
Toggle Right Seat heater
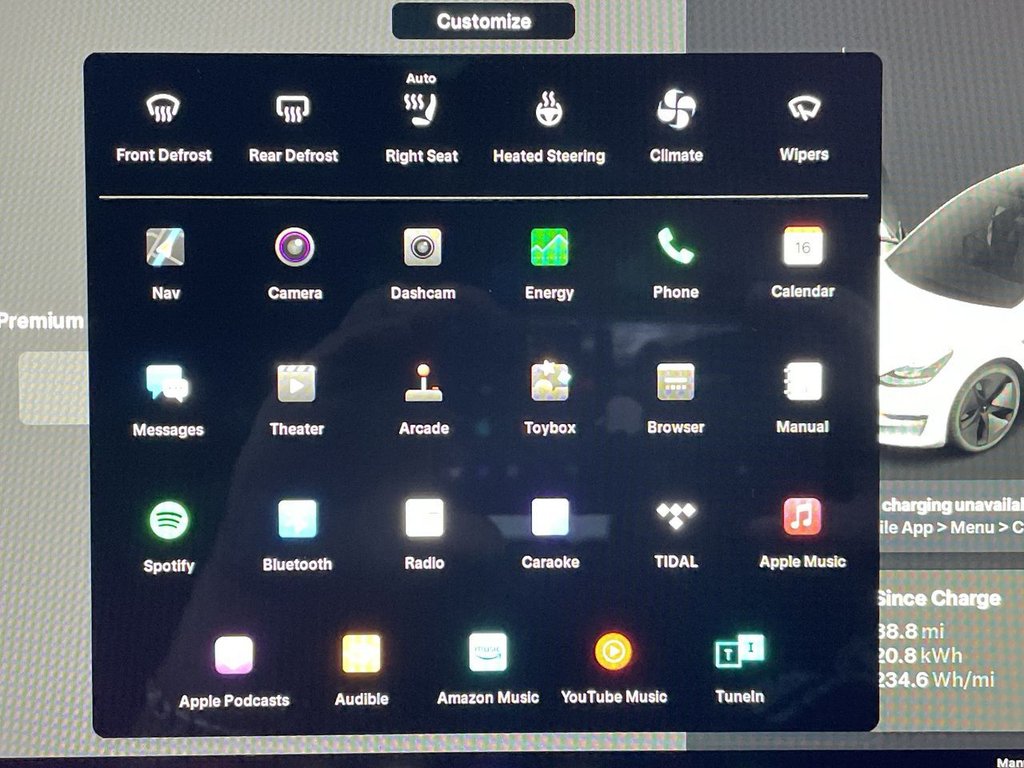click(421, 110)
